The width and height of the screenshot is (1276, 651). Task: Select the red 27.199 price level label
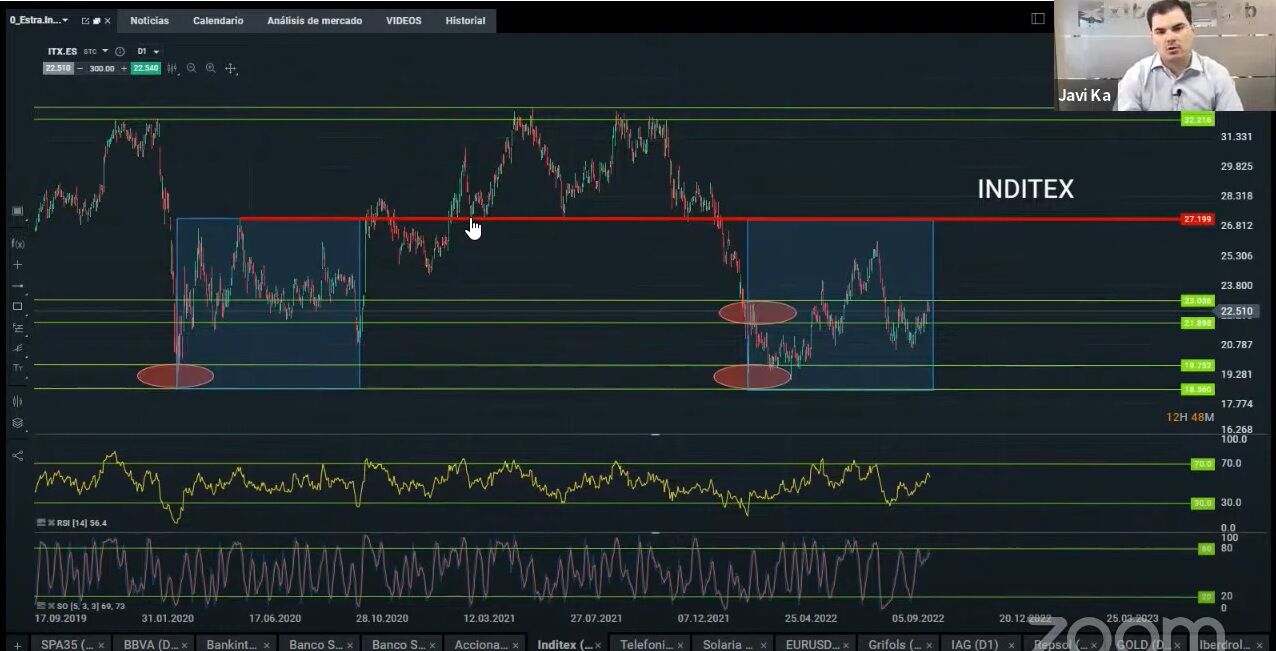[x=1197, y=219]
